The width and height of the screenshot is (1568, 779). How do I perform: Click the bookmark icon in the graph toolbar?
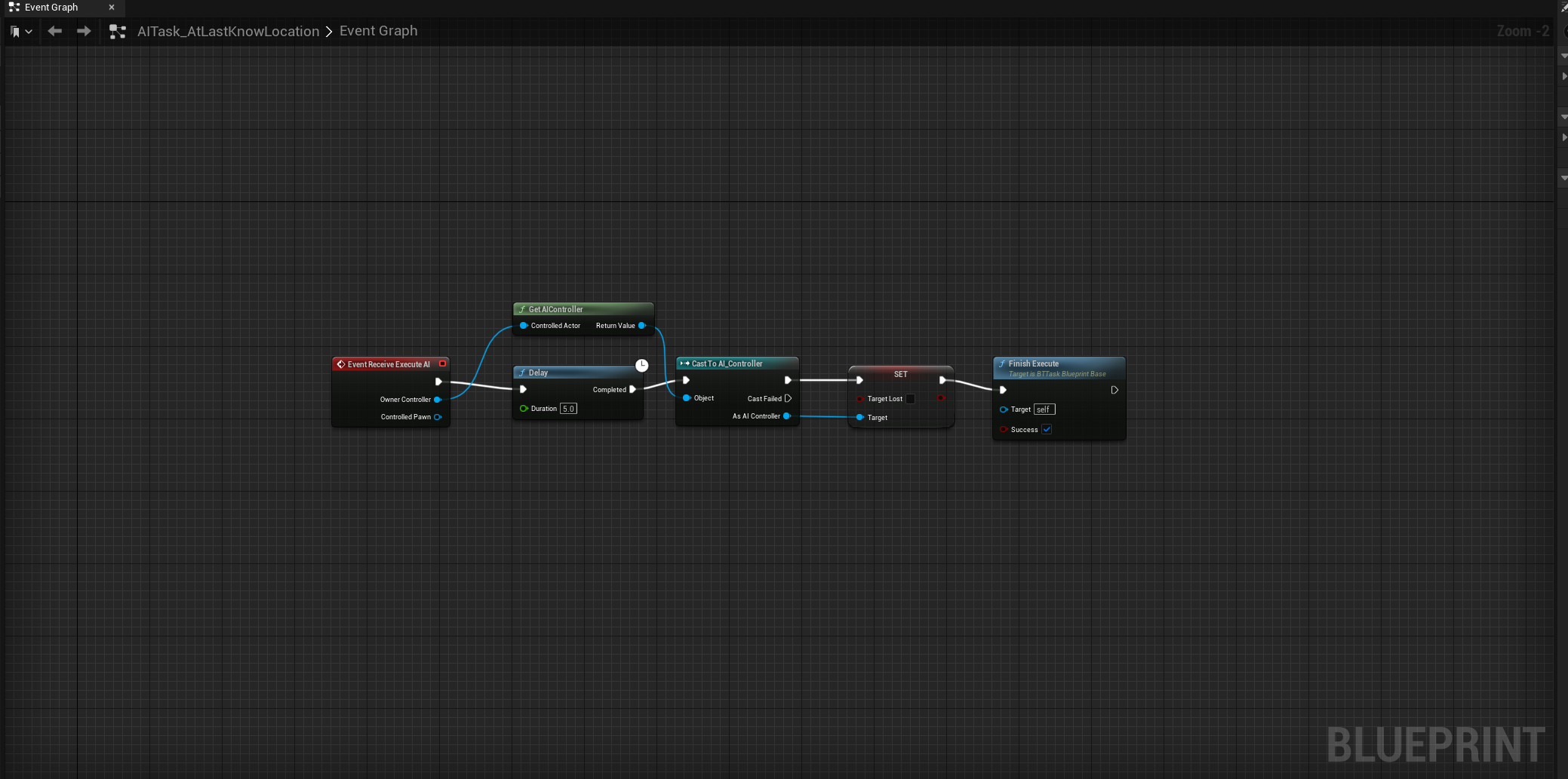point(14,32)
